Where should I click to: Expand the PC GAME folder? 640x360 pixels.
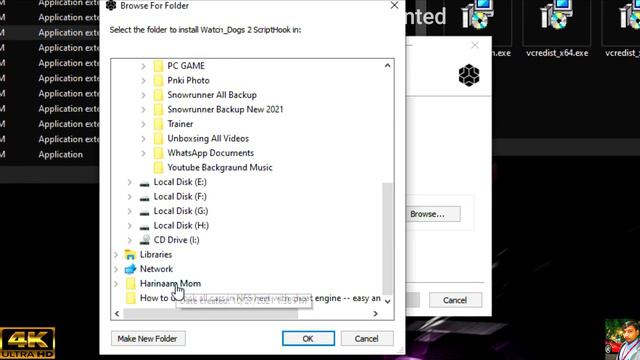coord(143,66)
